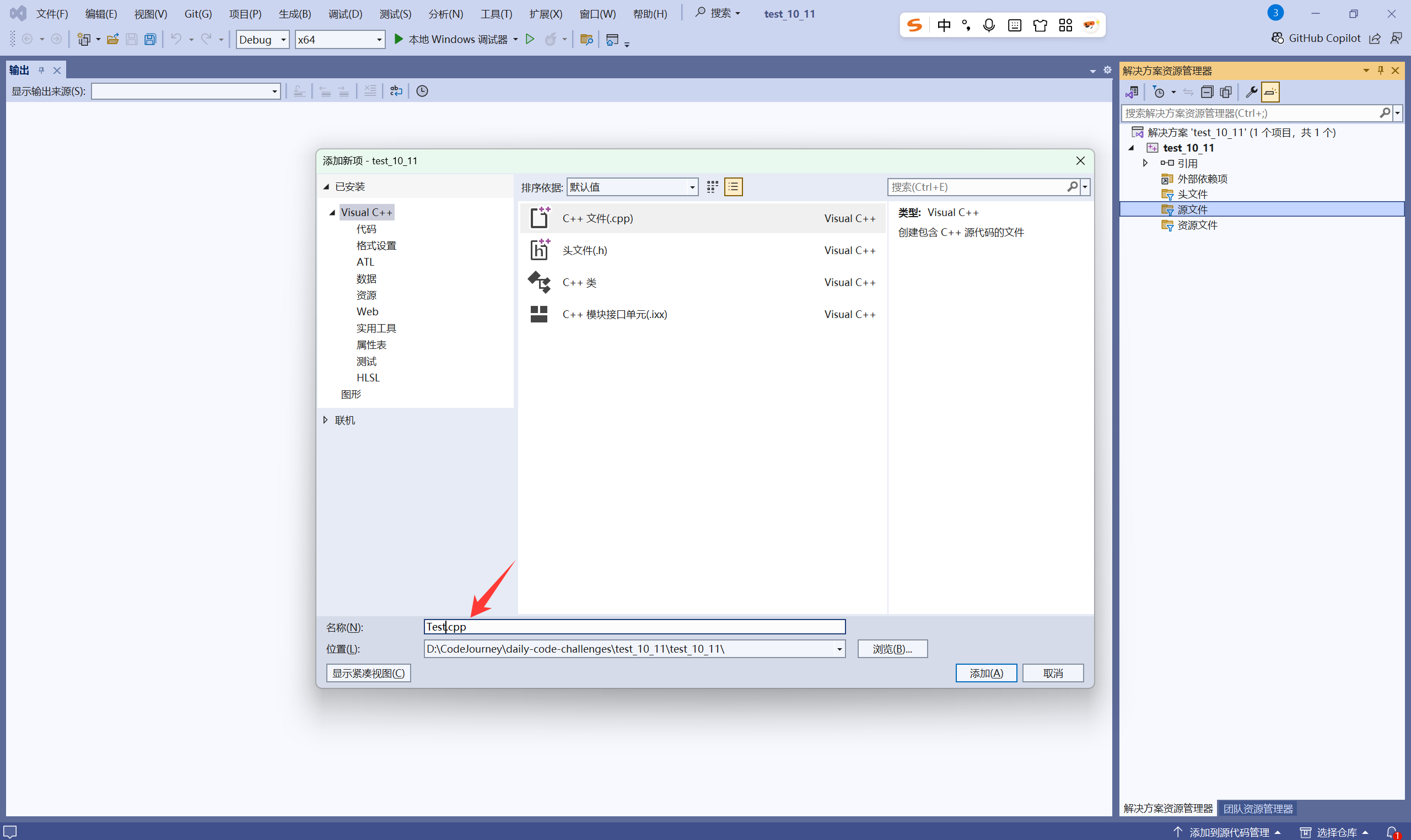Click the Open File toolbar icon

[112, 39]
